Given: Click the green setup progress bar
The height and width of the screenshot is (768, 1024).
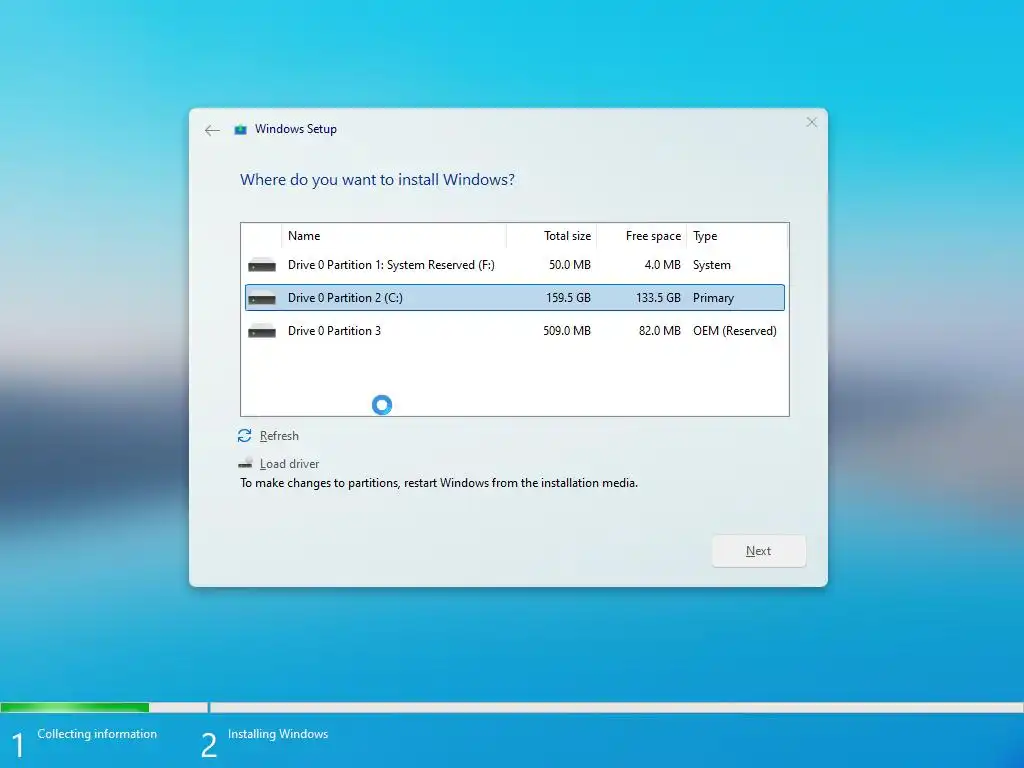Looking at the screenshot, I should 74,707.
